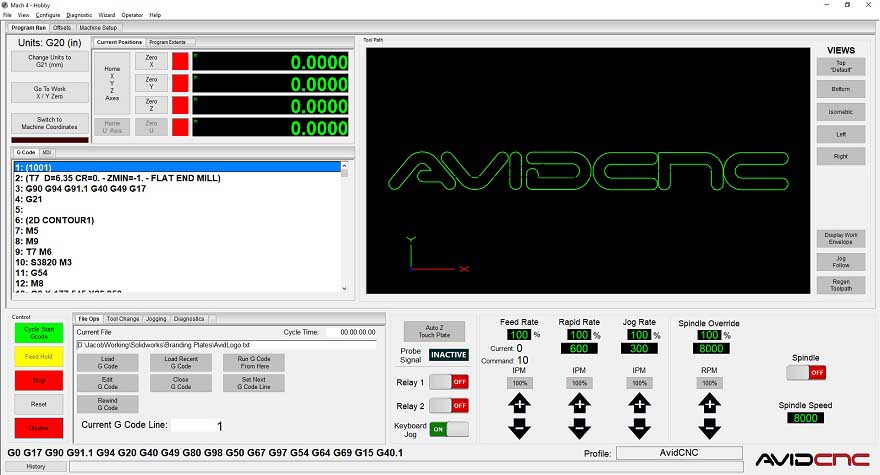Click the Cycle Start Gcode button
Image resolution: width=880 pixels, height=475 pixels.
point(39,333)
